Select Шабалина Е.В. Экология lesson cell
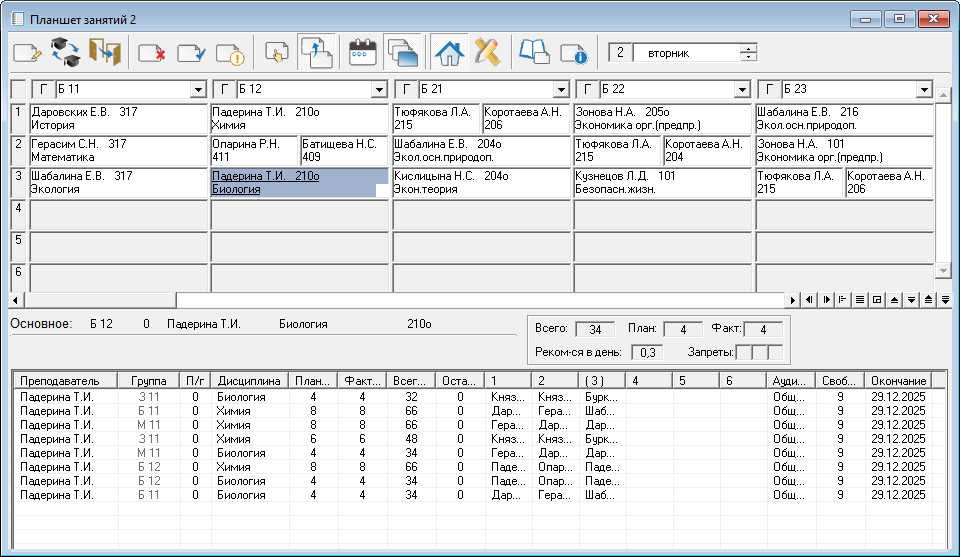 pyautogui.click(x=119, y=182)
